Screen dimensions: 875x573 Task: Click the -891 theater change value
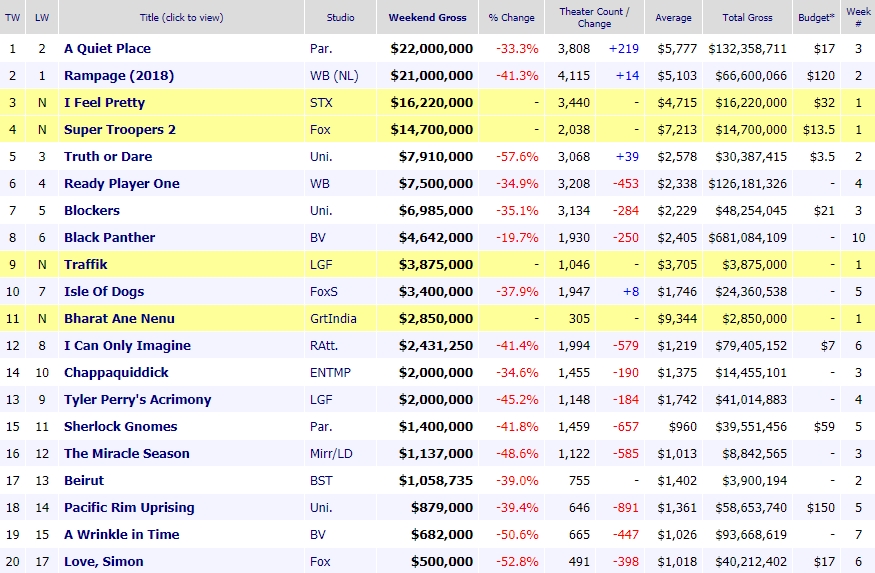(626, 507)
